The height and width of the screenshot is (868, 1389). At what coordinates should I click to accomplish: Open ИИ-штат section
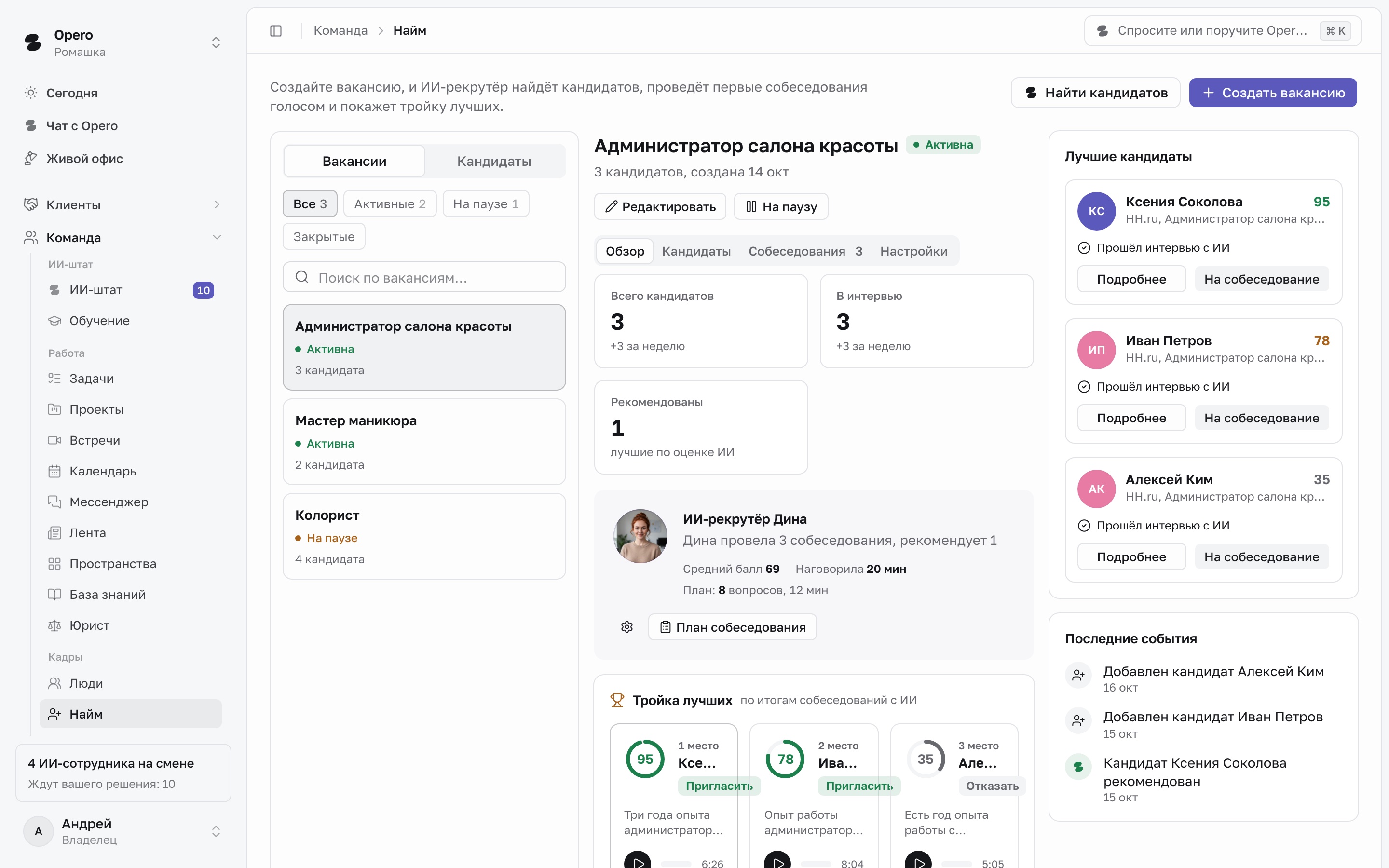tap(130, 290)
